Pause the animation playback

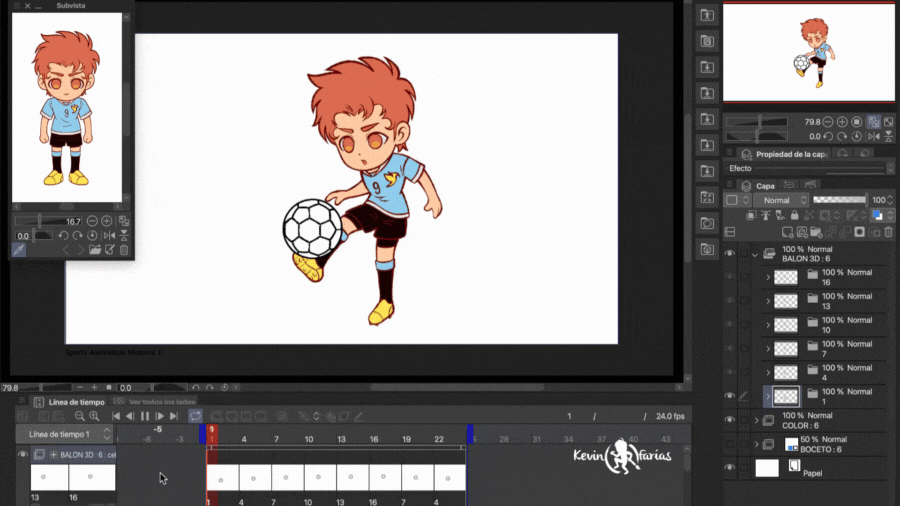145,416
